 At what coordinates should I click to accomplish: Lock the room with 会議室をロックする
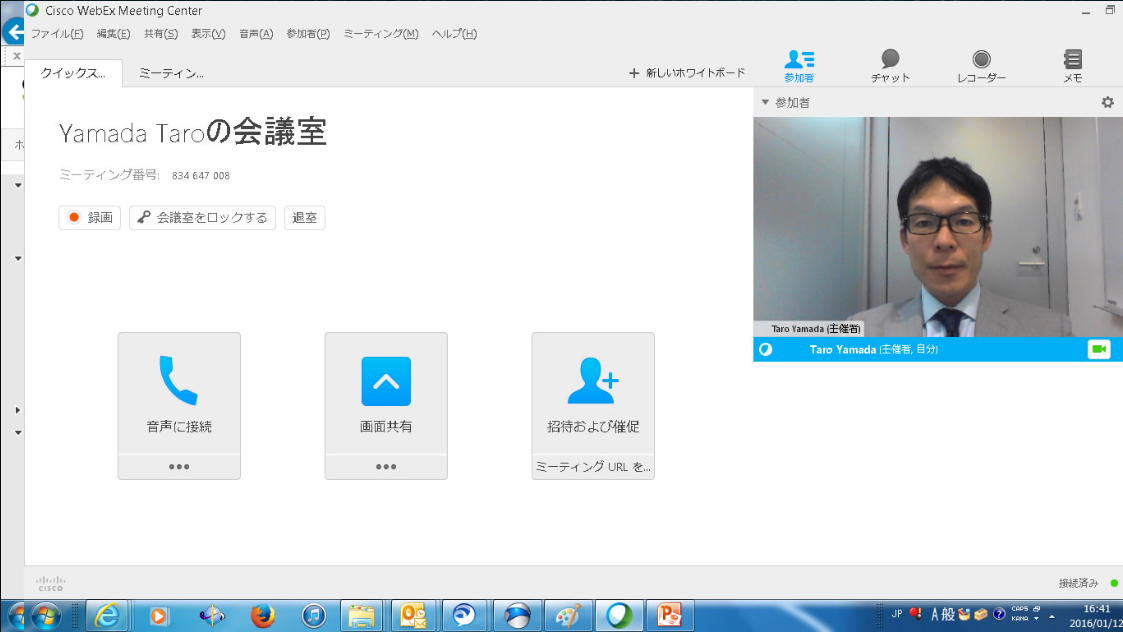203,218
